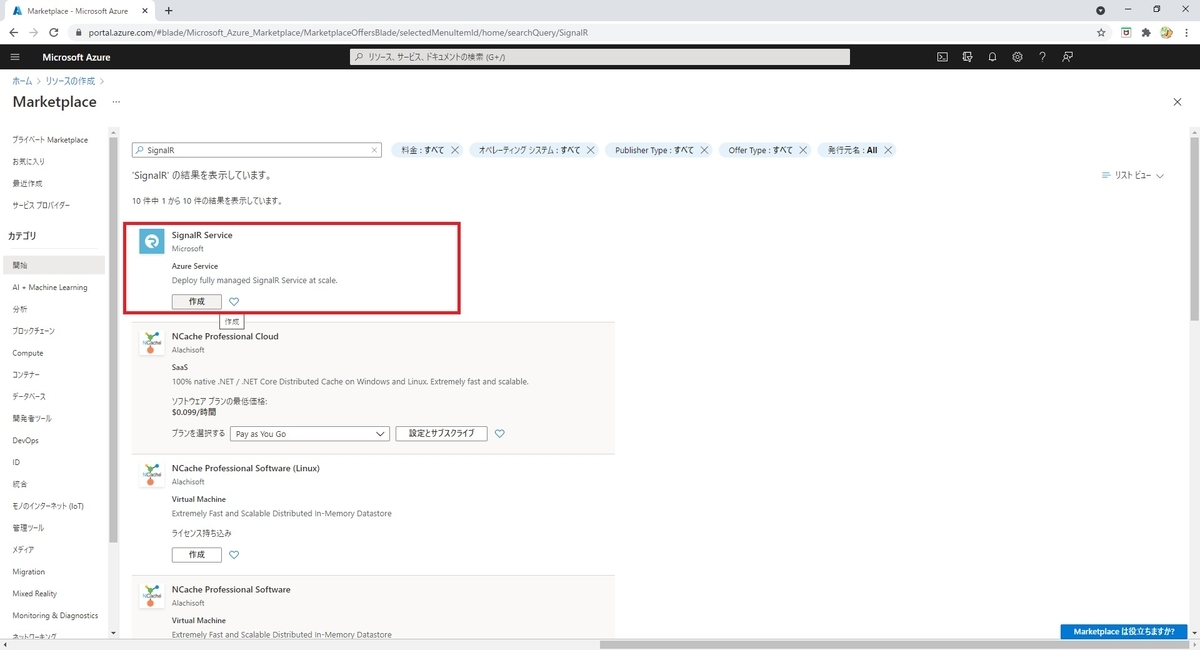Viewport: 1200px width, 650px height.
Task: Remove the Offer Type filter
Action: (803, 150)
